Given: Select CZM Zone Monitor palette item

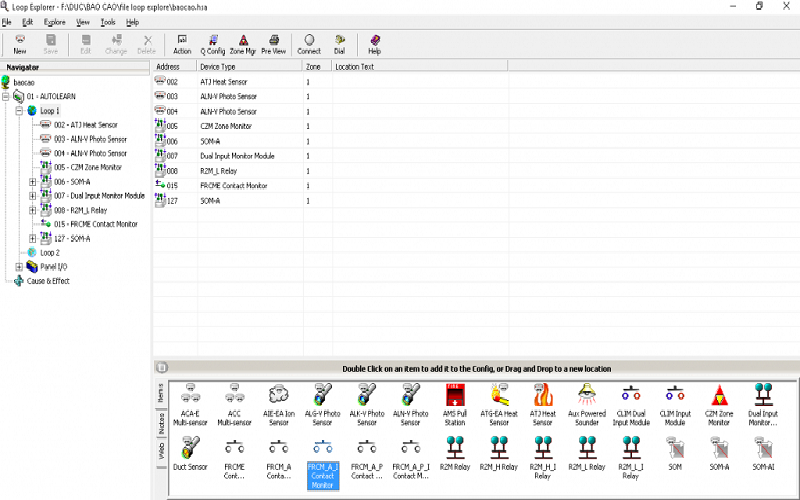Looking at the screenshot, I should point(719,405).
